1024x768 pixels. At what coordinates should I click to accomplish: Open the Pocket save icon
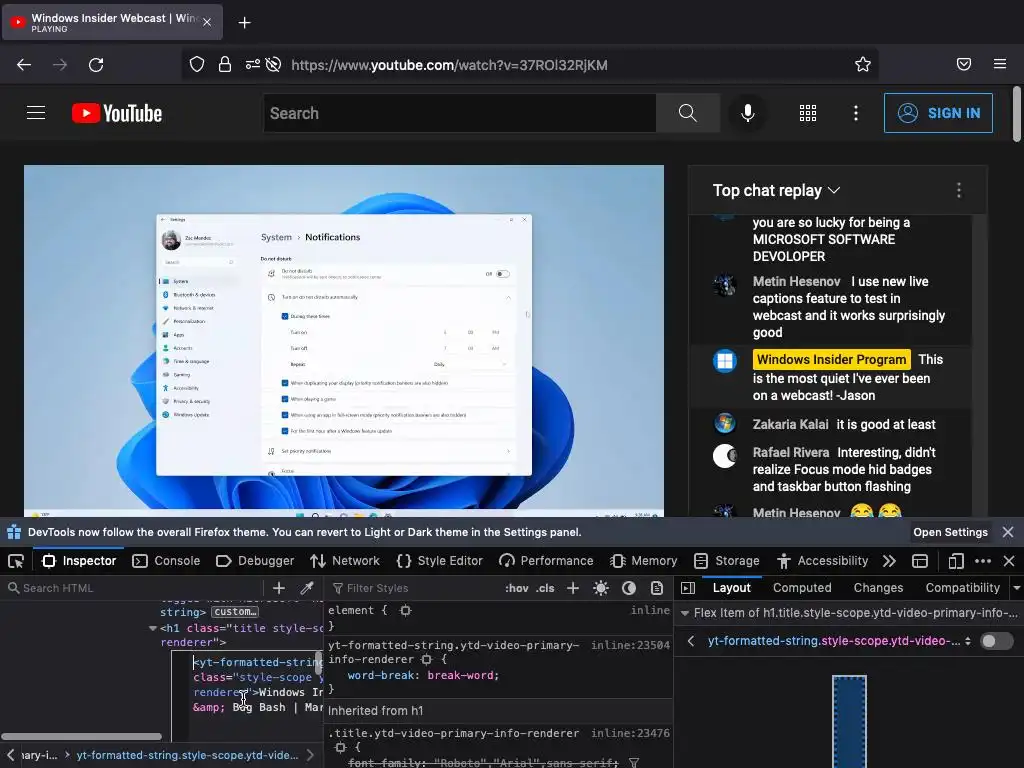[963, 64]
